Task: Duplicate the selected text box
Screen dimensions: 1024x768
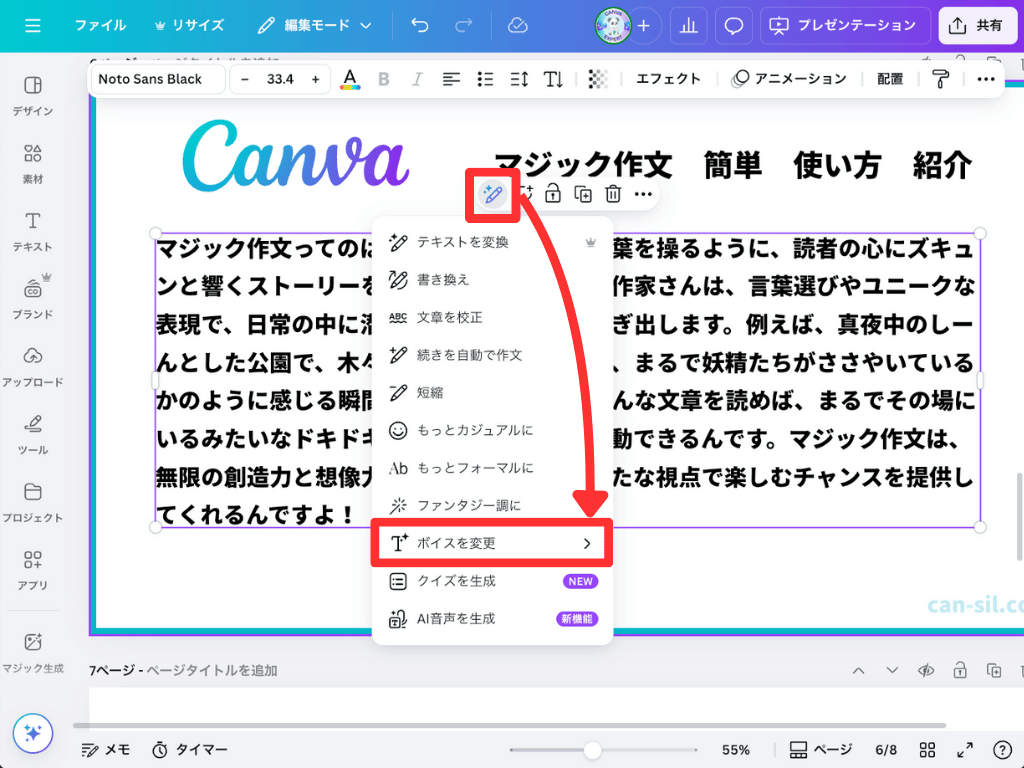Action: 583,194
